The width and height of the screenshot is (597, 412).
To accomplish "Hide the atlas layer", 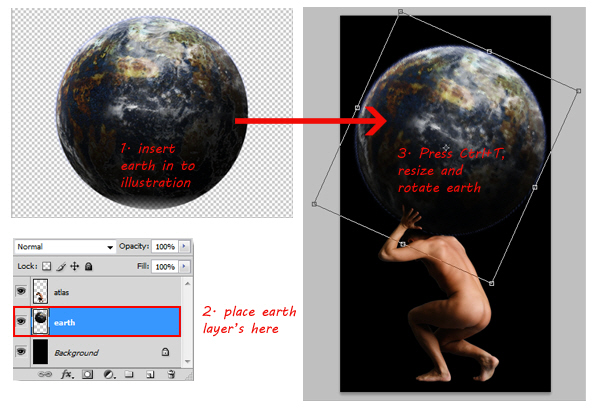I will tap(21, 291).
